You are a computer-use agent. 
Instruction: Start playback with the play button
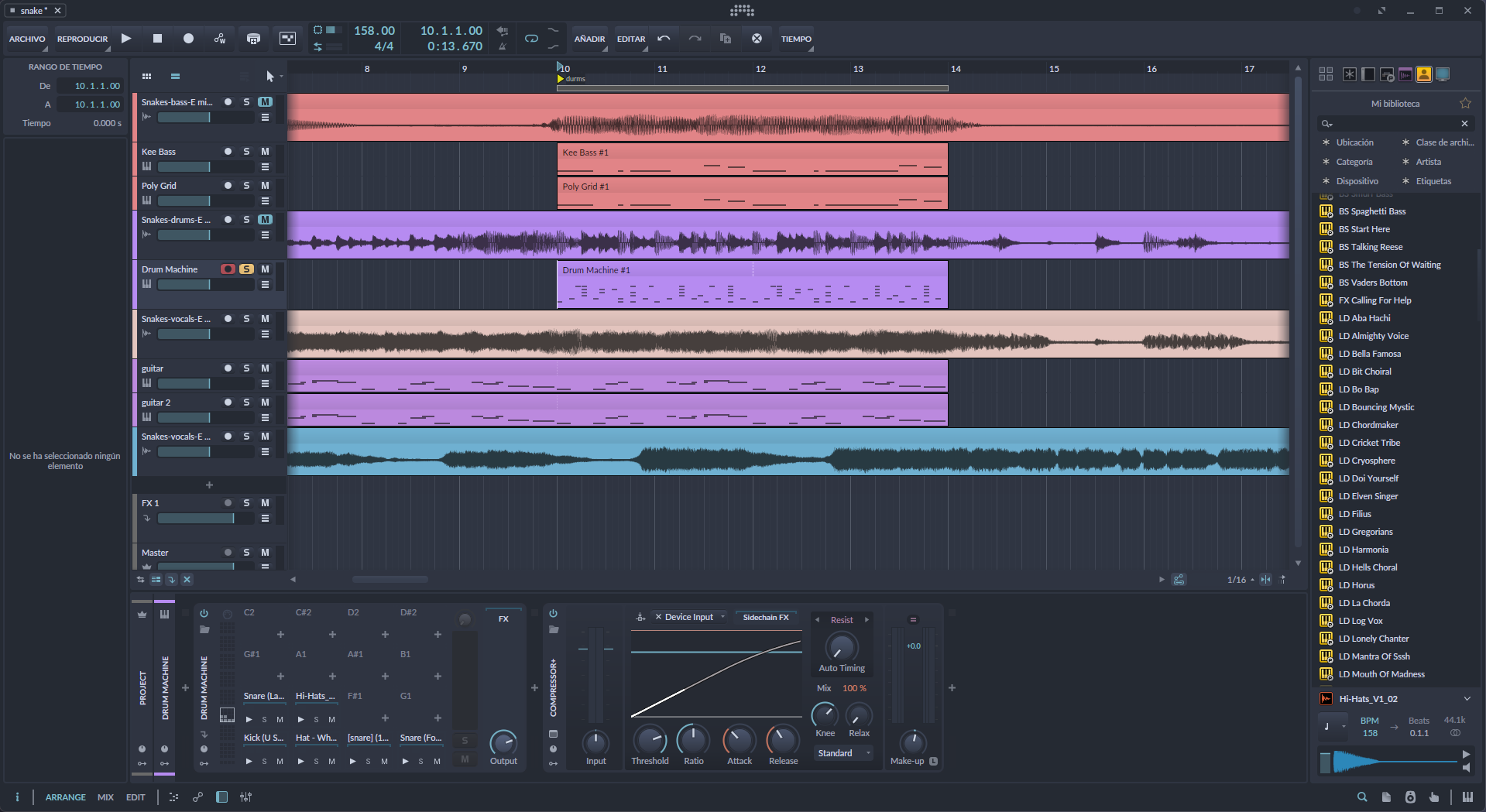[126, 39]
